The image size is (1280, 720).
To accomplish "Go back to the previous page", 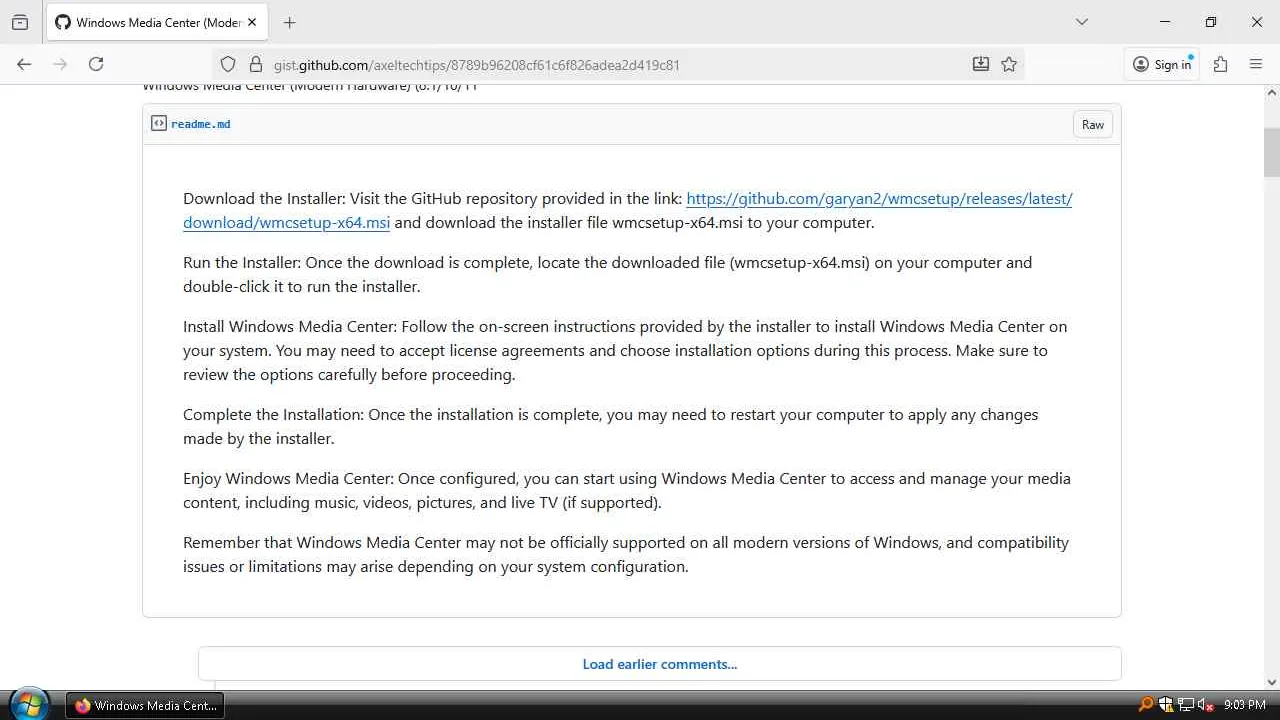I will [x=24, y=64].
